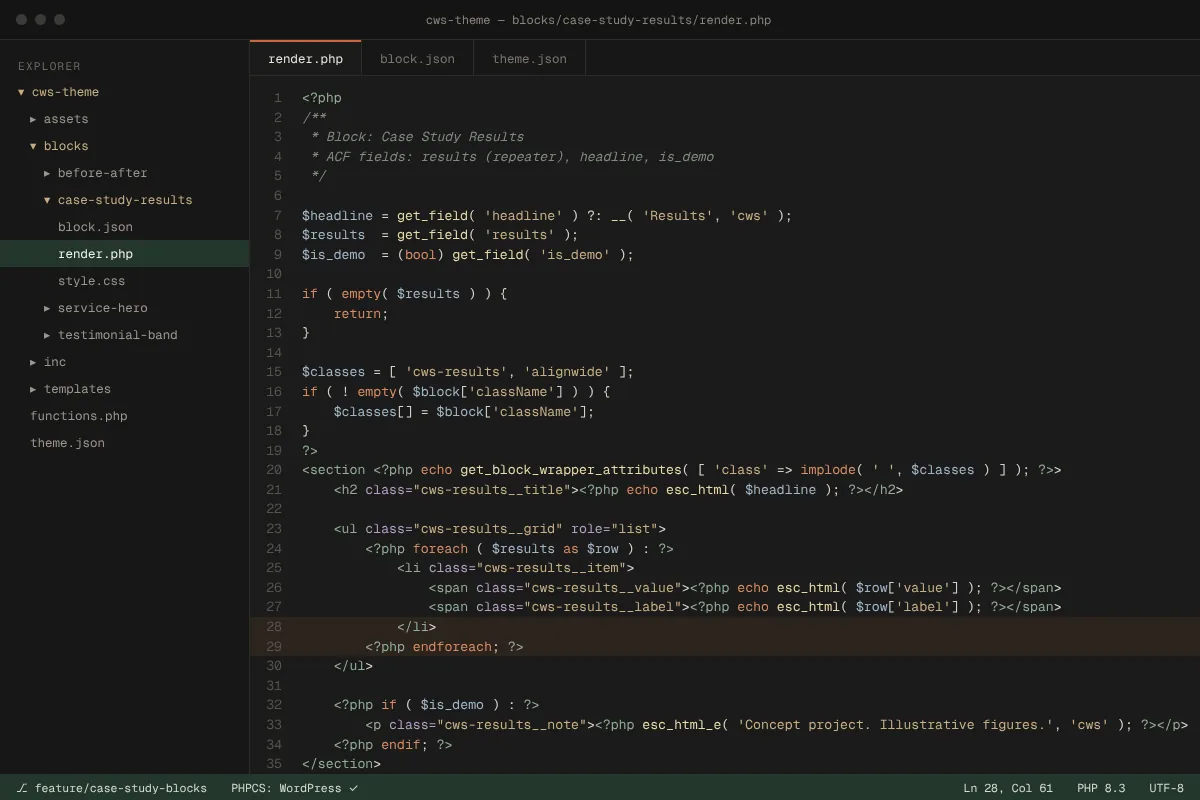Click the $is_demo assignment on line 9

point(468,255)
